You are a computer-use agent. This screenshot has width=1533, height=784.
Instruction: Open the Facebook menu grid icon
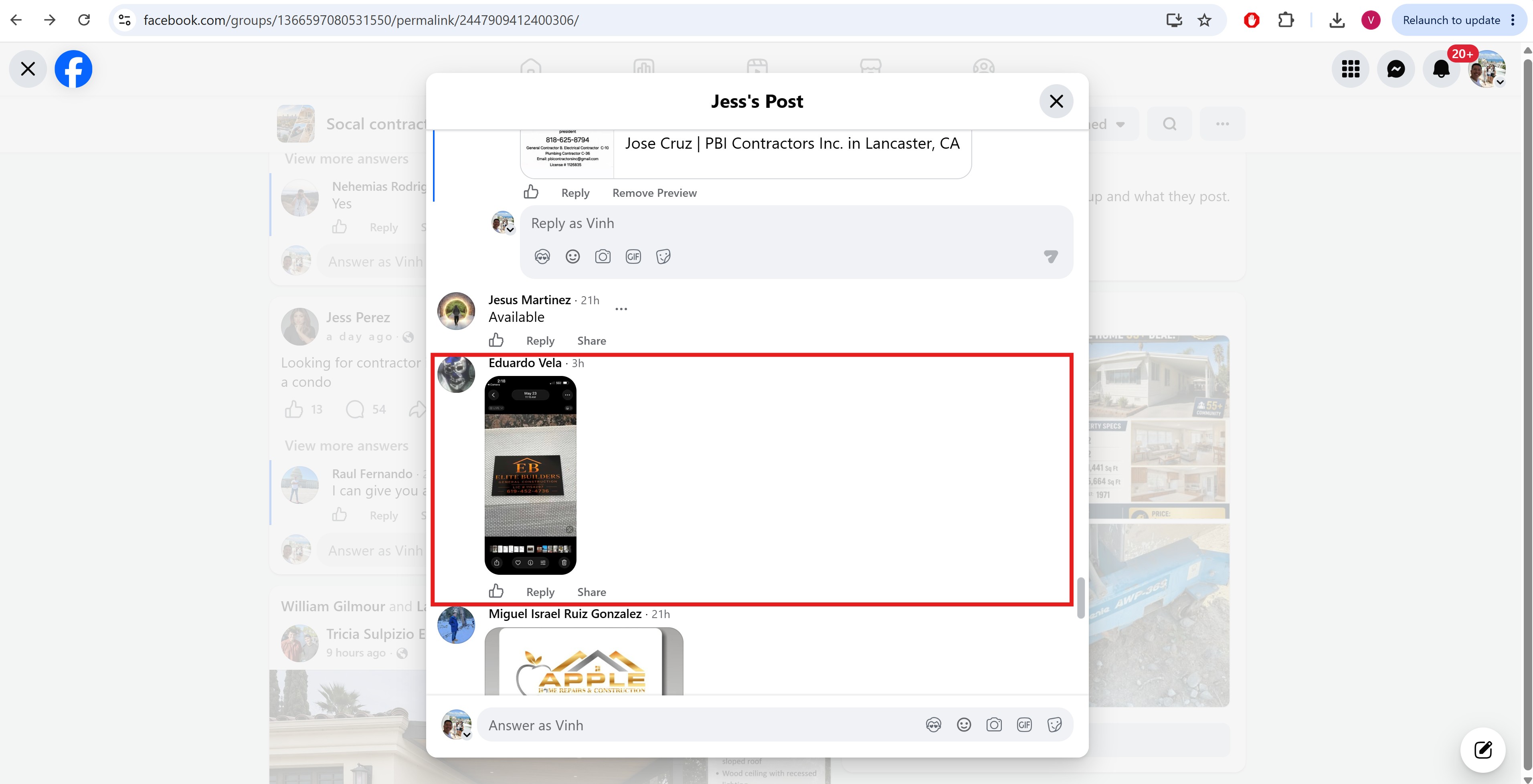pyautogui.click(x=1350, y=69)
